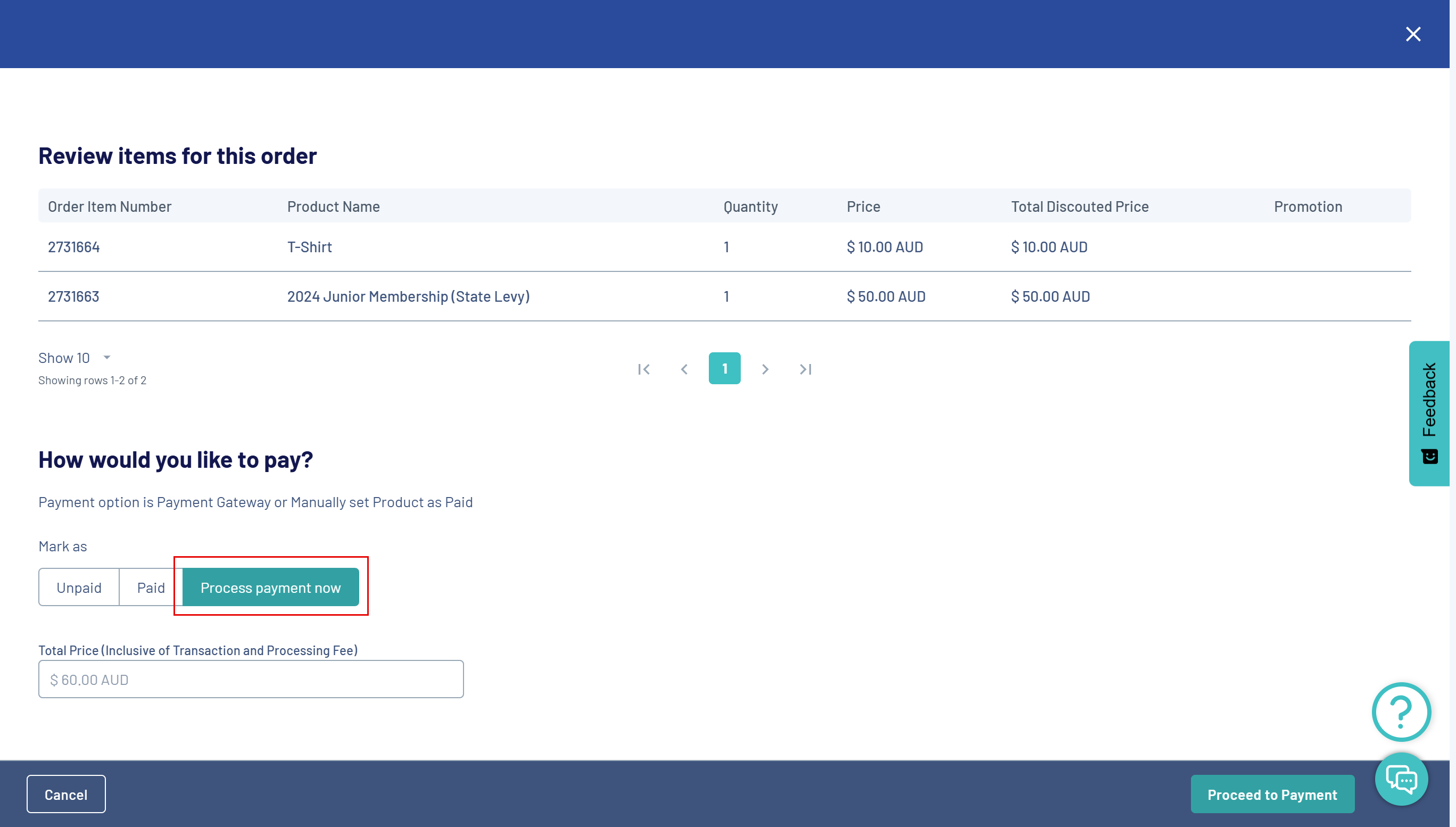Click the Total Price field
Screen dimensions: 1456x827
pos(251,679)
